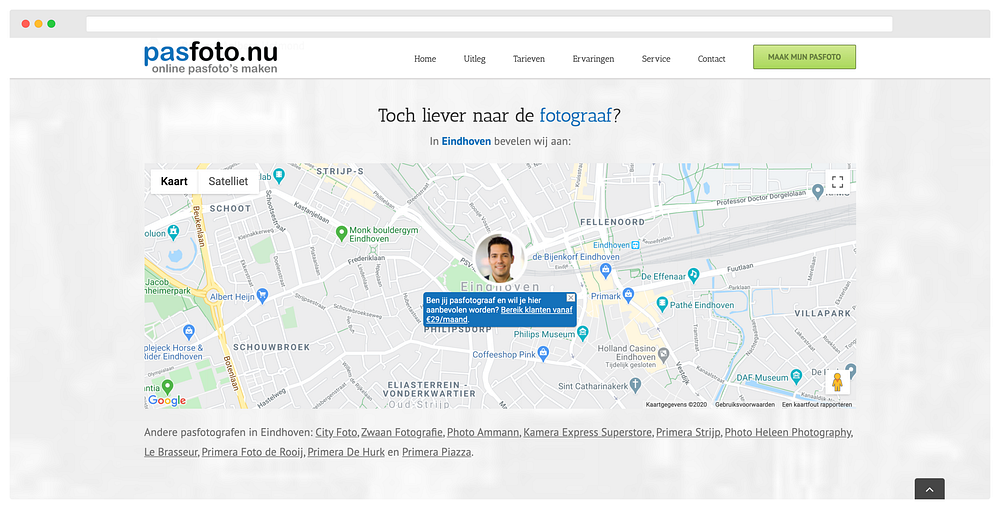The width and height of the screenshot is (1000, 509).
Task: Click the MAAK MIJN PASFOTO button
Action: (x=804, y=57)
